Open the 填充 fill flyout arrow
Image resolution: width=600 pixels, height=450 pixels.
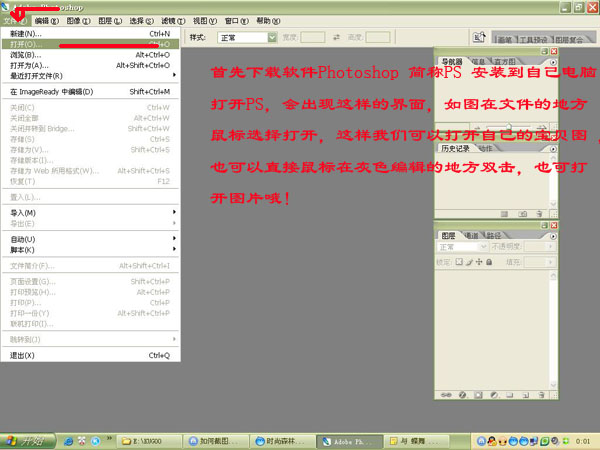tap(550, 262)
